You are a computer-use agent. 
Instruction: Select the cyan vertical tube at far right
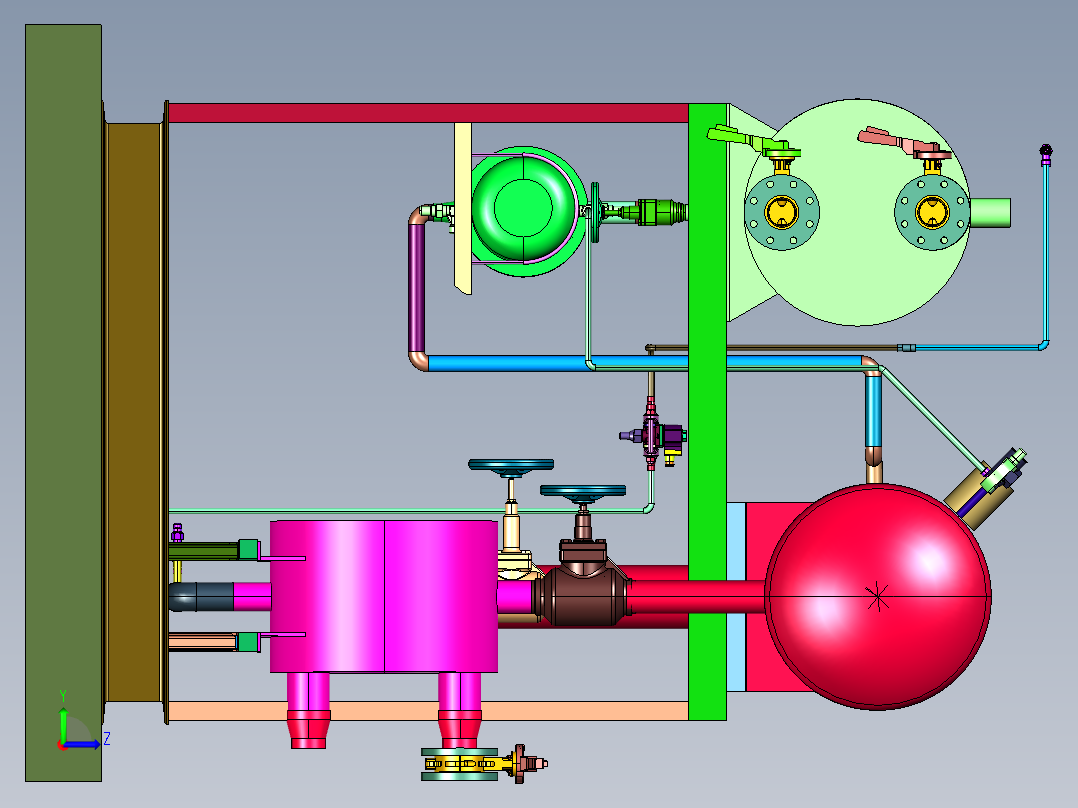click(x=1046, y=253)
